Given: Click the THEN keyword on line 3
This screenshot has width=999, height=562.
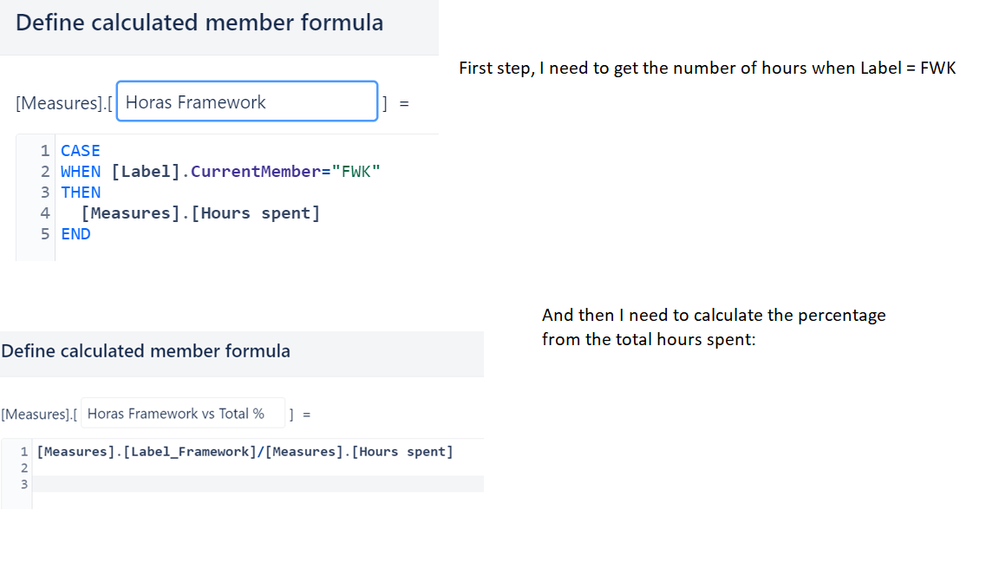Looking at the screenshot, I should point(80,192).
